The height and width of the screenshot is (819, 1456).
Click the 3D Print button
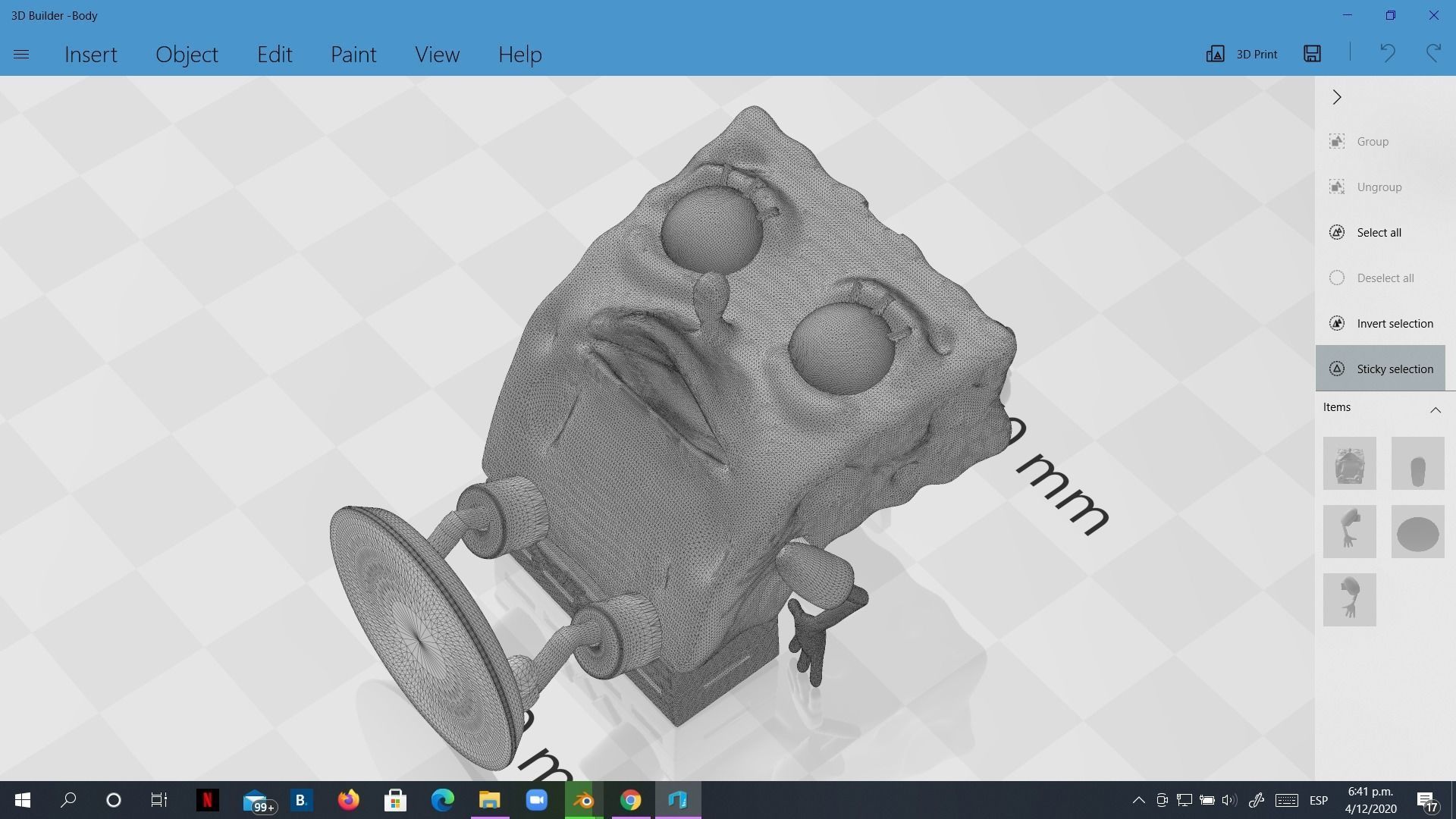pos(1241,54)
